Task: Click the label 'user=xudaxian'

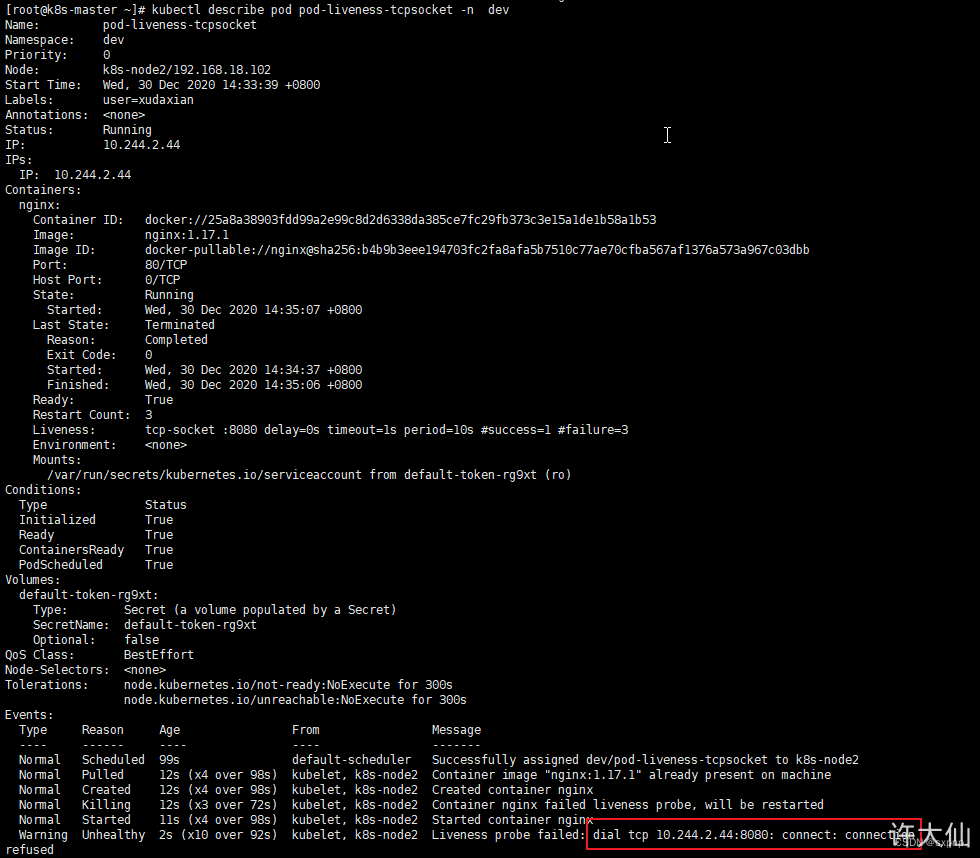Action: (148, 100)
